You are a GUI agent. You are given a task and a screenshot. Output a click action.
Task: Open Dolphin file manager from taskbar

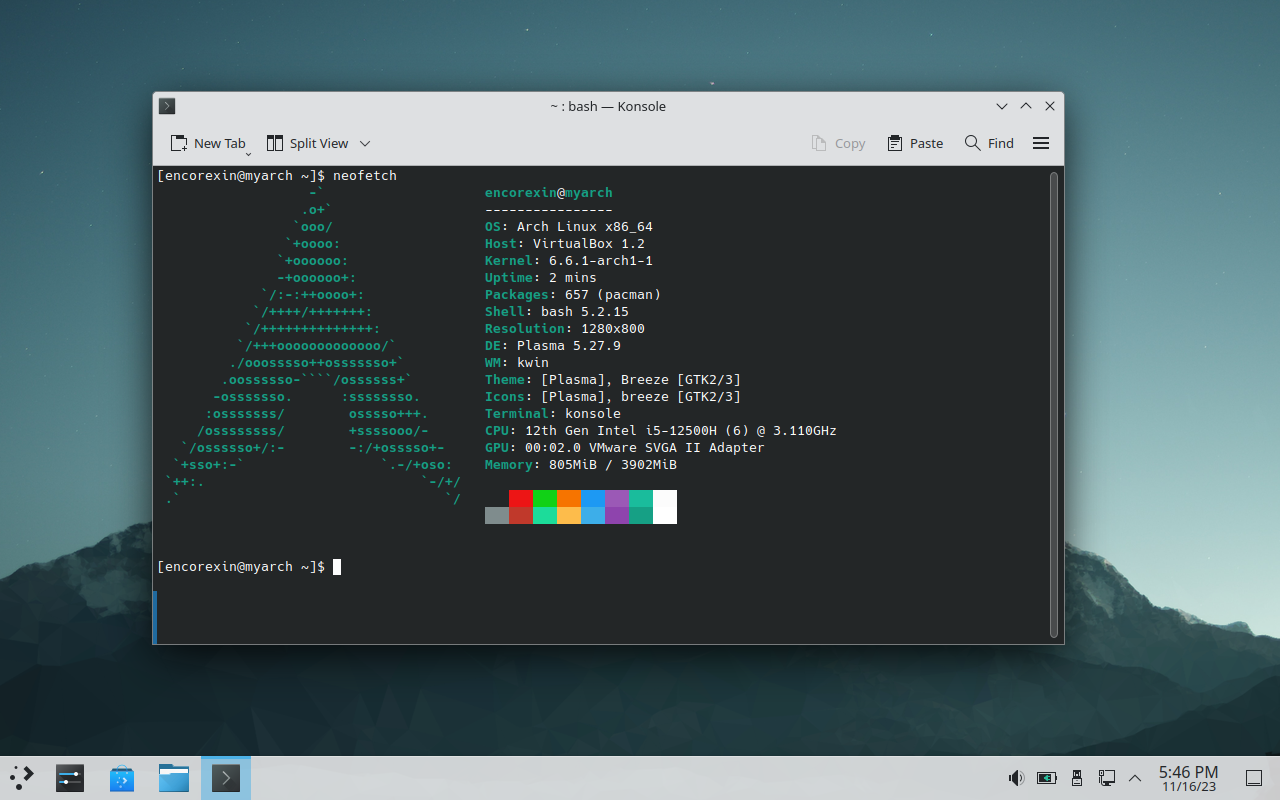[174, 777]
